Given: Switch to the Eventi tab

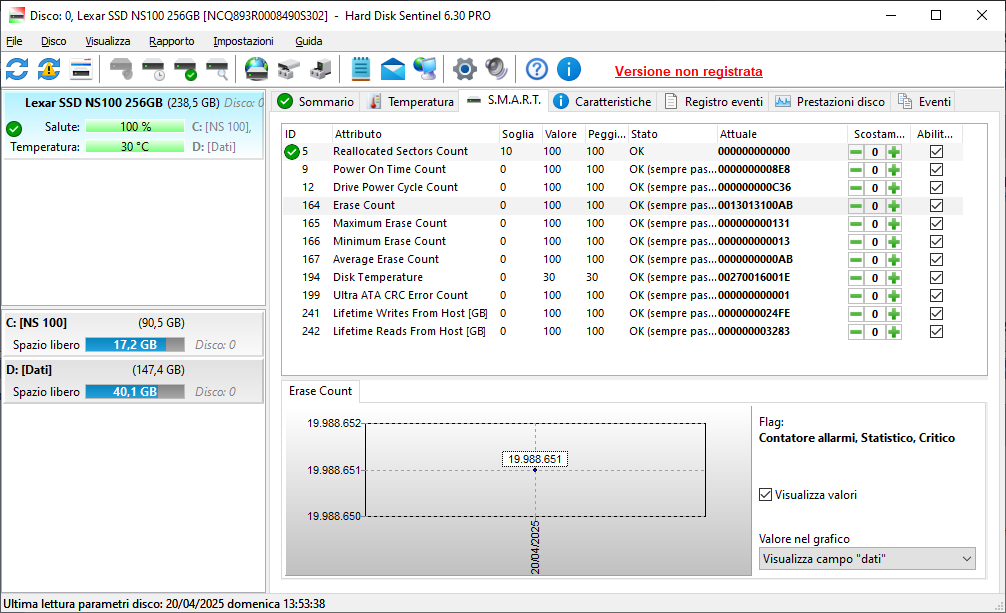Looking at the screenshot, I should (924, 101).
